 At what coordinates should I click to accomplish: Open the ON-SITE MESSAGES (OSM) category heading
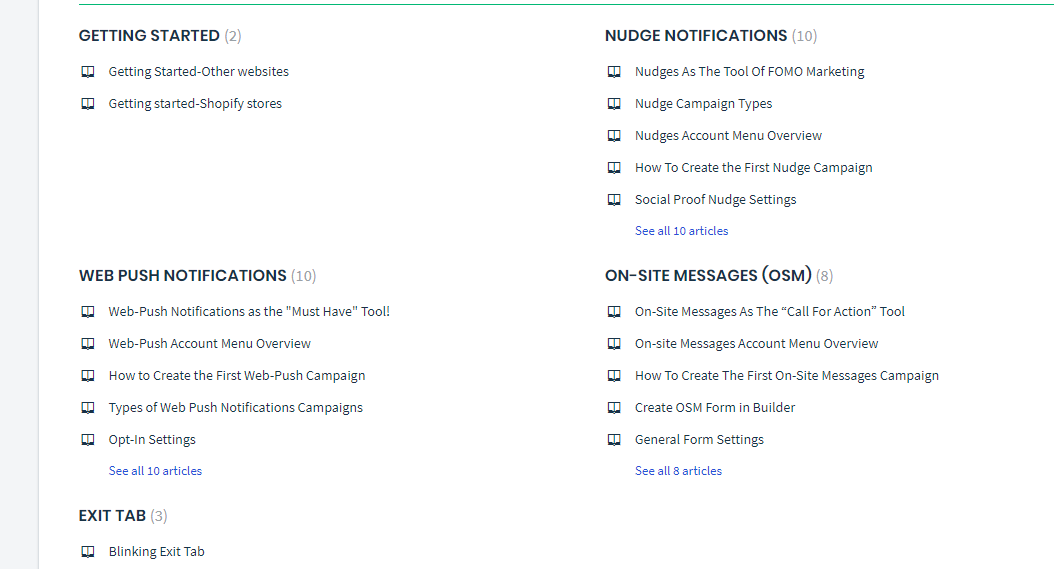tap(708, 276)
